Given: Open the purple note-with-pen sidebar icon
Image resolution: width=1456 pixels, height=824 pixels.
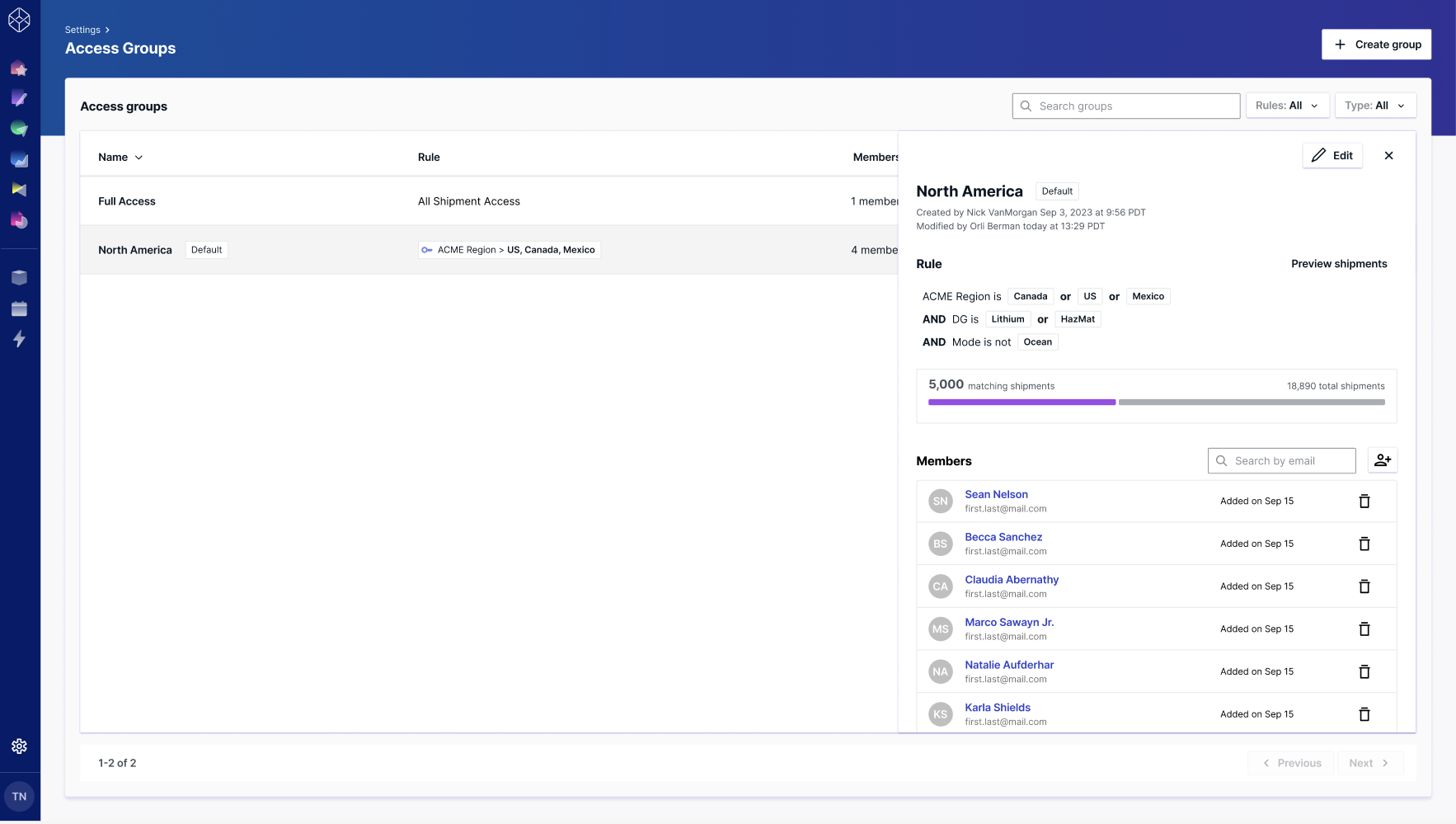Looking at the screenshot, I should [19, 99].
